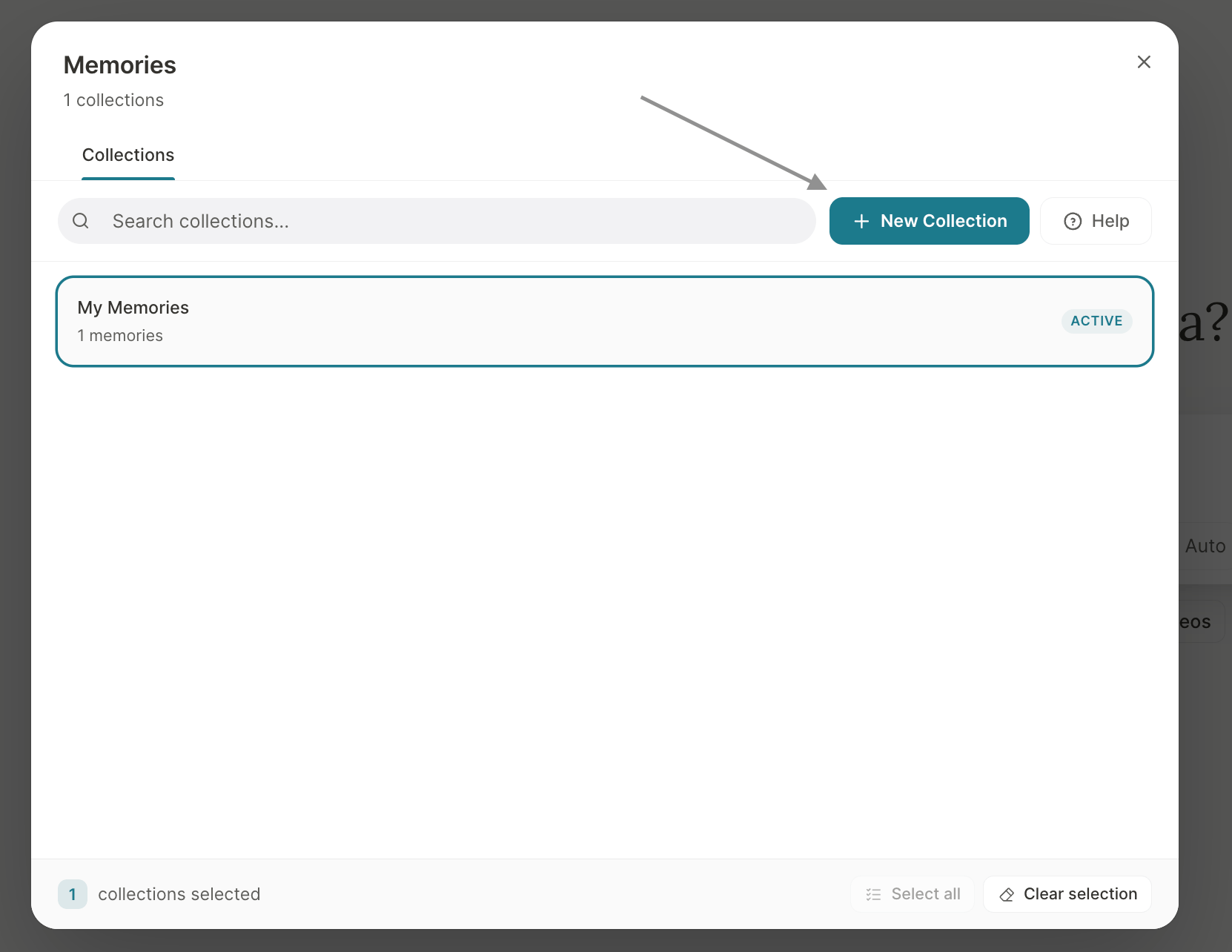This screenshot has width=1232, height=952.
Task: Click the plus icon in New Collection
Action: (x=861, y=221)
